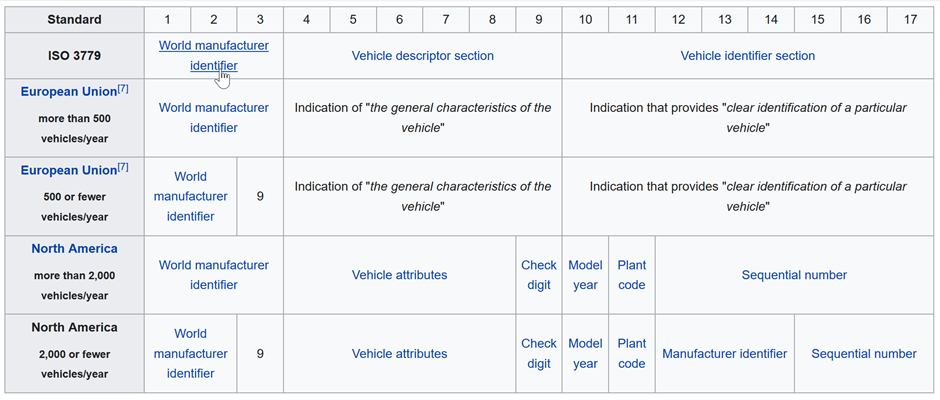Open Check digit link in more than 2,000 row

pos(539,275)
